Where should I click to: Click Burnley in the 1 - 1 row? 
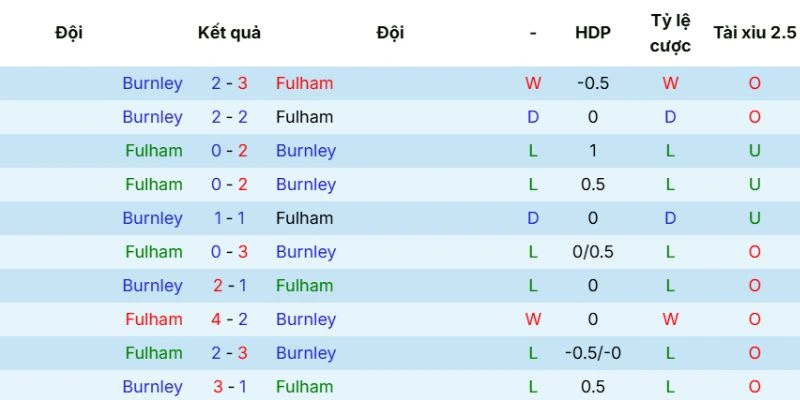coord(152,218)
